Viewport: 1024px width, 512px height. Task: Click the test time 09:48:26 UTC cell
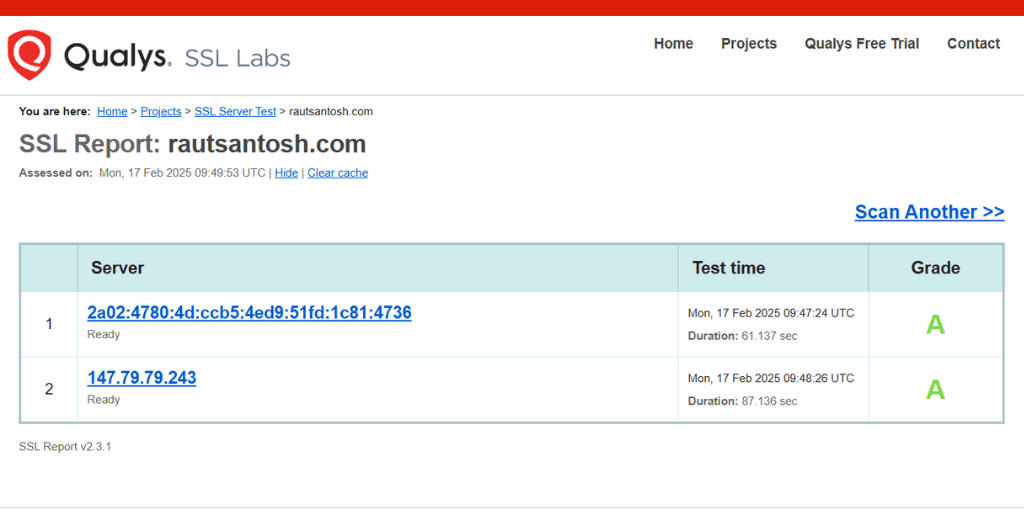tap(771, 378)
